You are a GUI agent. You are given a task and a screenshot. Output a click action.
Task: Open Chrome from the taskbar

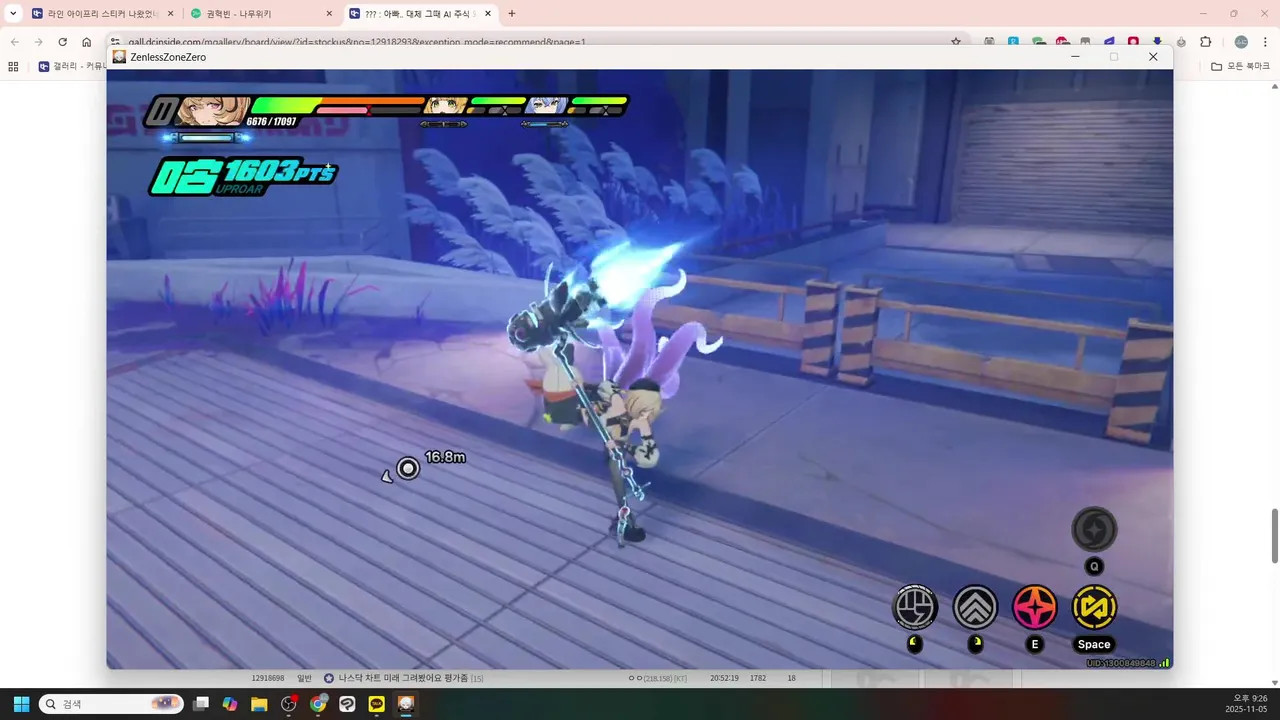(318, 704)
